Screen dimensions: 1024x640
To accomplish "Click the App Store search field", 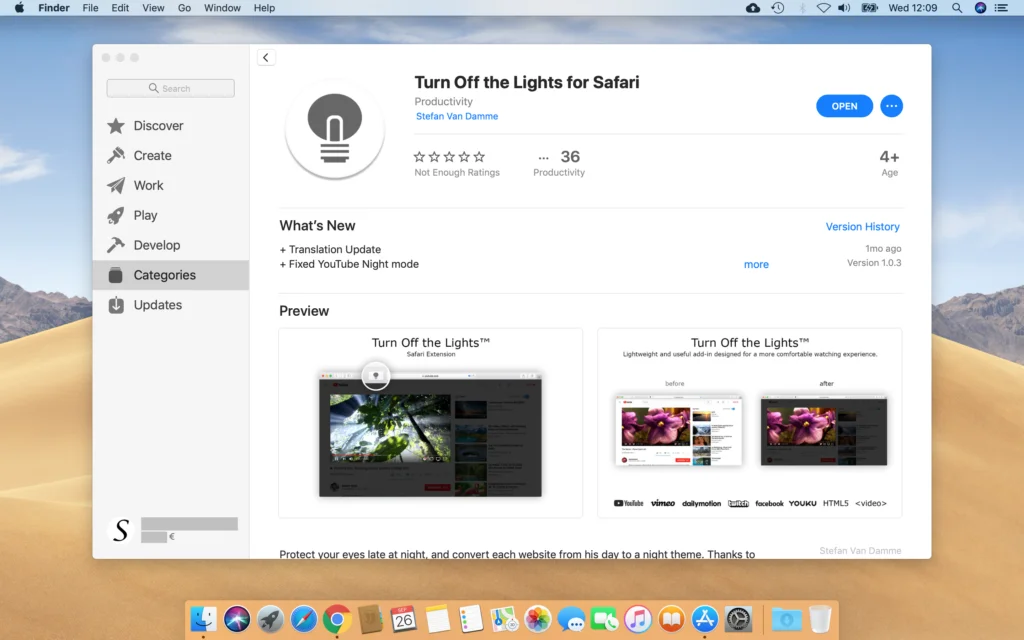I will [170, 88].
